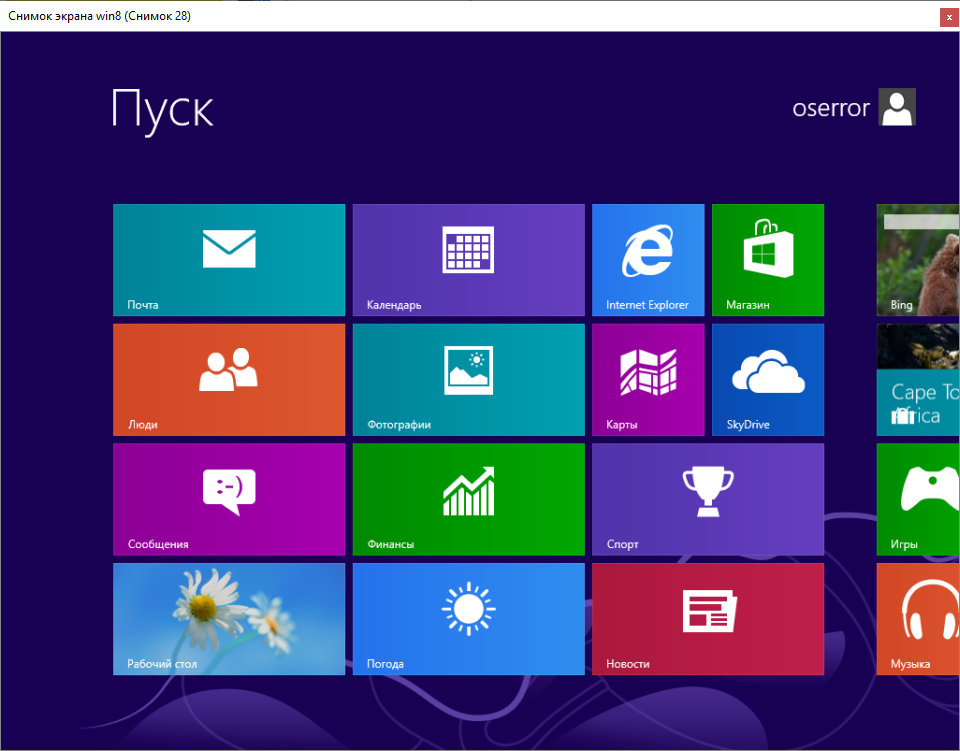Click the window title Снимок экрана win8
This screenshot has height=751, width=960.
tap(99, 16)
